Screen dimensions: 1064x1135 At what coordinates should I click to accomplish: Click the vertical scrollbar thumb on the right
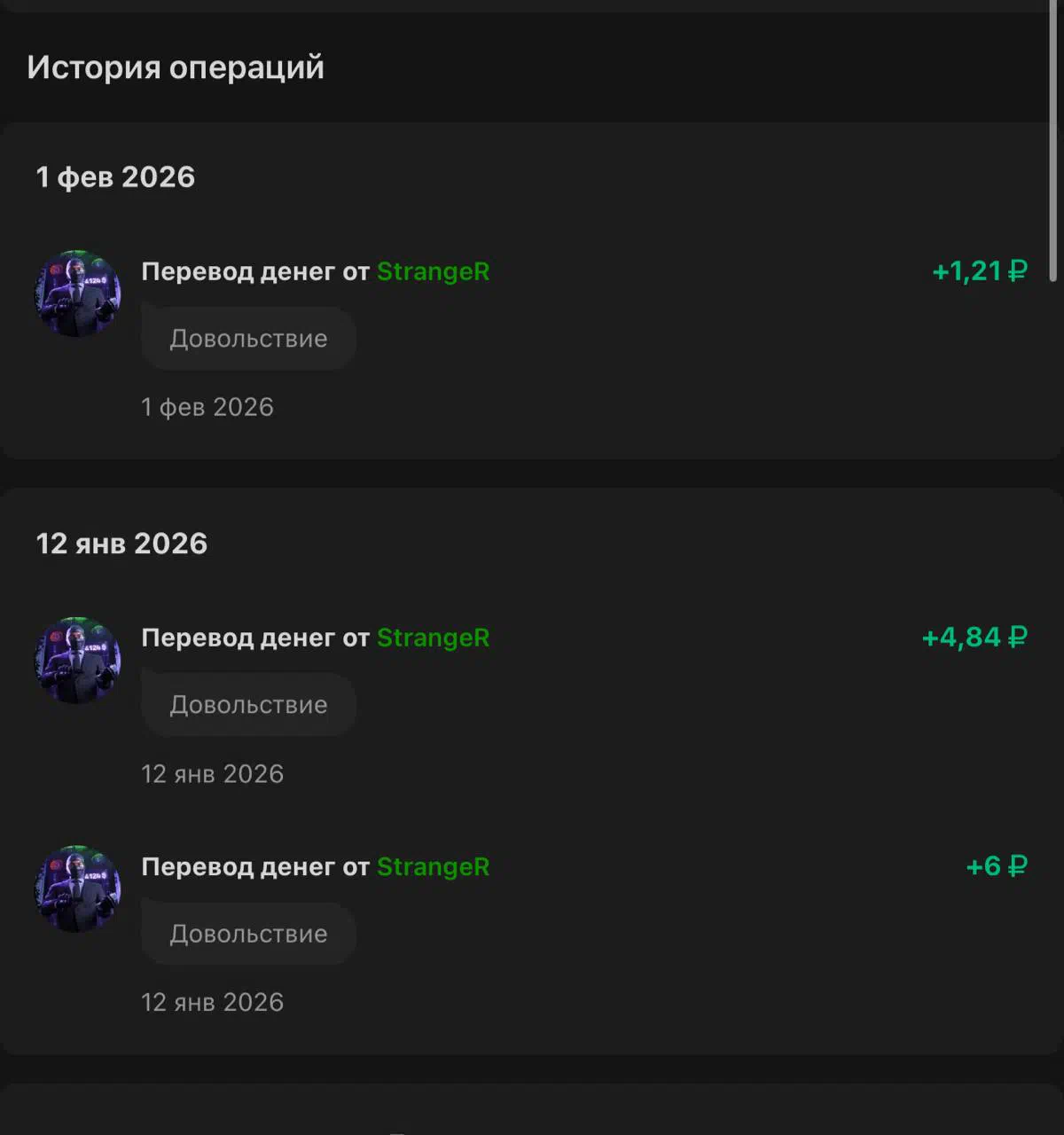[1053, 142]
